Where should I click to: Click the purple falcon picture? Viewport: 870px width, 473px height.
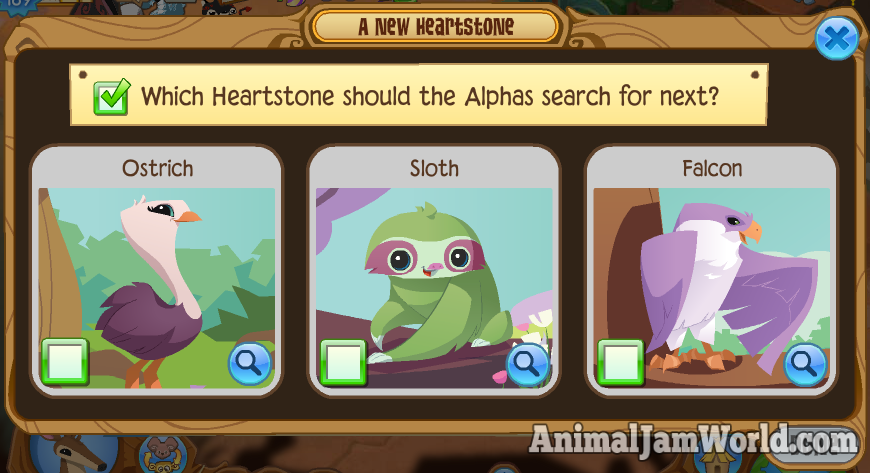pos(712,288)
